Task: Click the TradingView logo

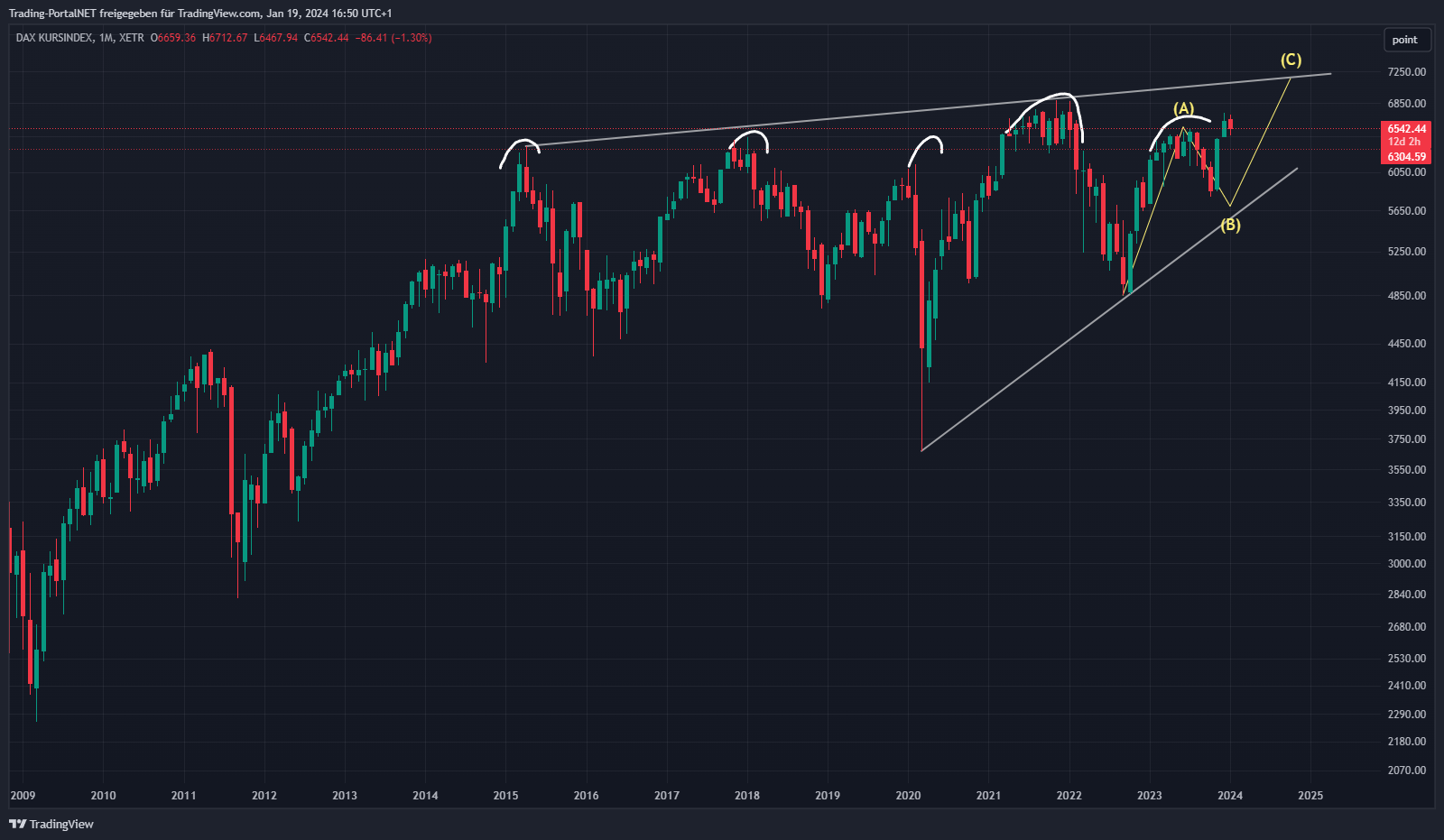Action: [x=51, y=824]
